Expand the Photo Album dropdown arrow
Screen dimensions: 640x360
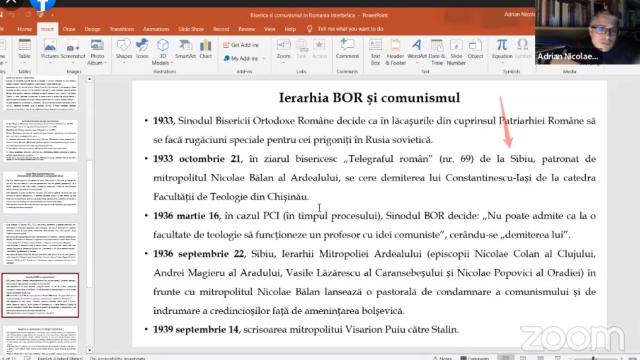click(x=105, y=63)
